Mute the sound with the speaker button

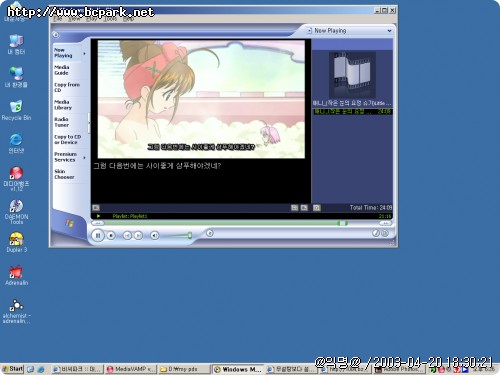click(154, 236)
